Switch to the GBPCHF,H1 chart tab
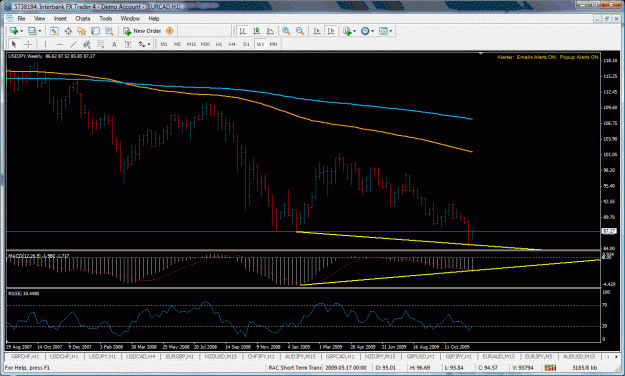 tap(25, 356)
